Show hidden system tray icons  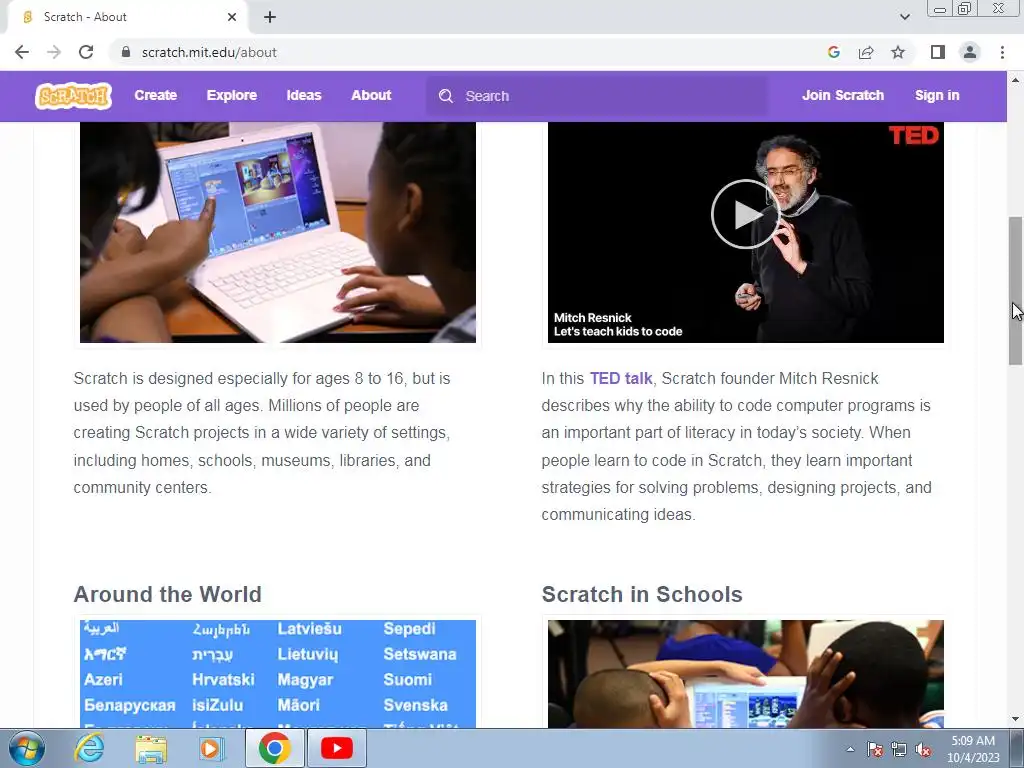coord(850,749)
